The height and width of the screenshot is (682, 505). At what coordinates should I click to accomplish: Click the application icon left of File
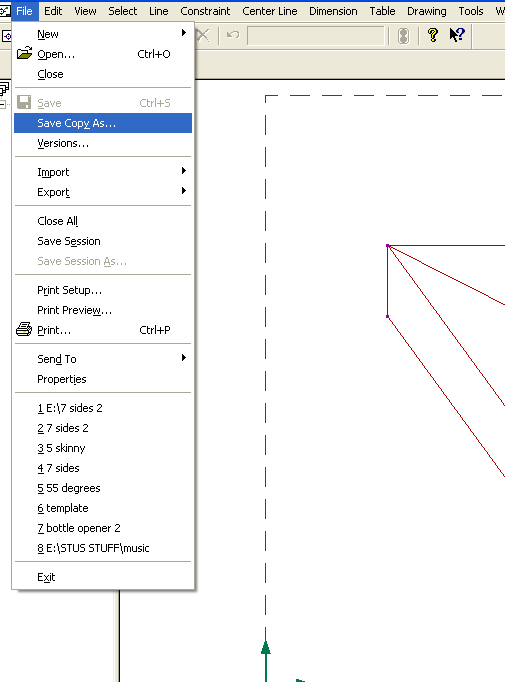click(x=5, y=10)
